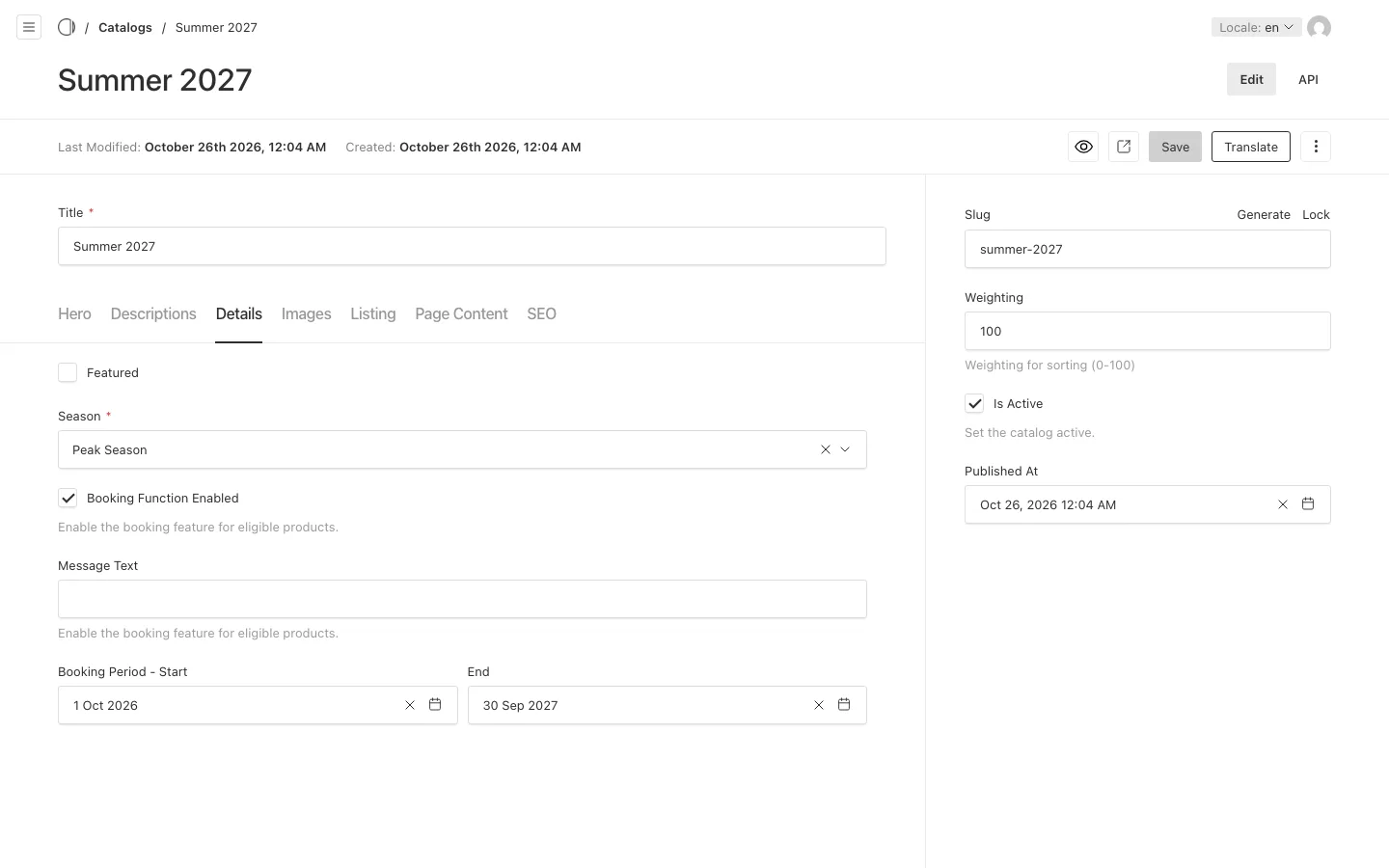Switch to the SEO tab
The image size is (1389, 868).
(x=541, y=313)
